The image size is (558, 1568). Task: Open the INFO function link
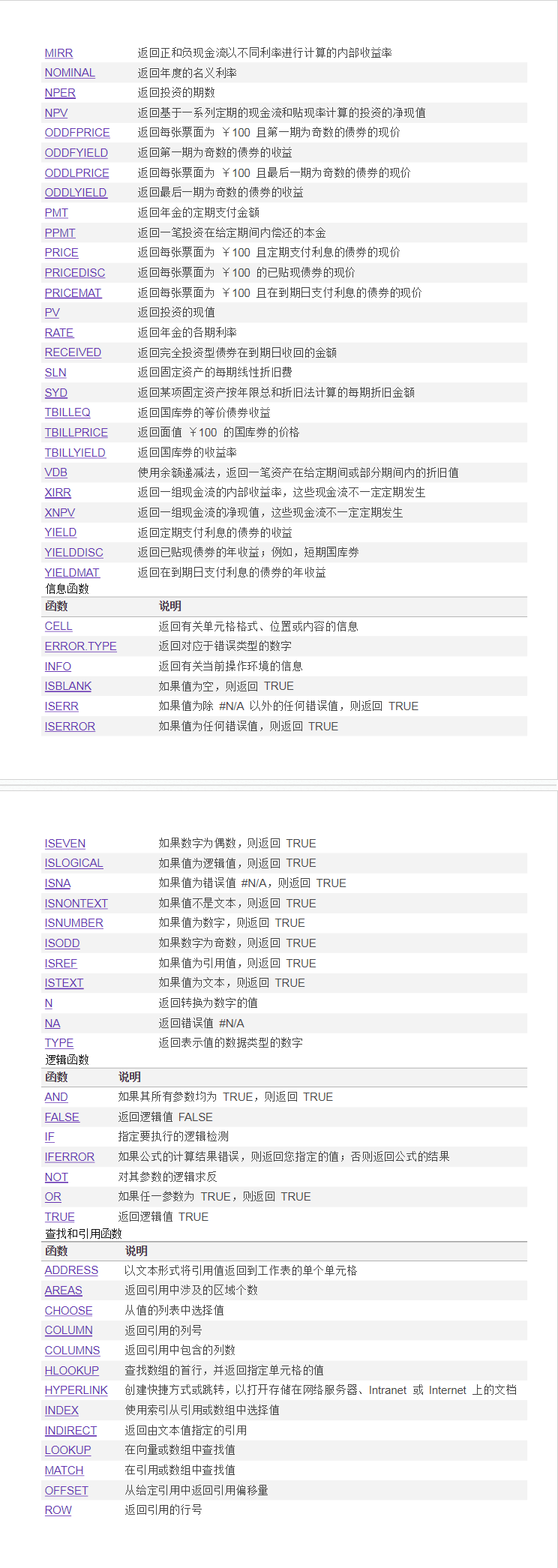tap(58, 667)
